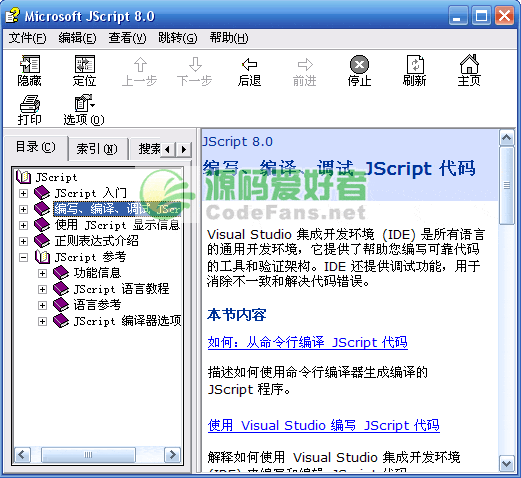Click the 上一步 (Previous) up arrow icon

140,64
